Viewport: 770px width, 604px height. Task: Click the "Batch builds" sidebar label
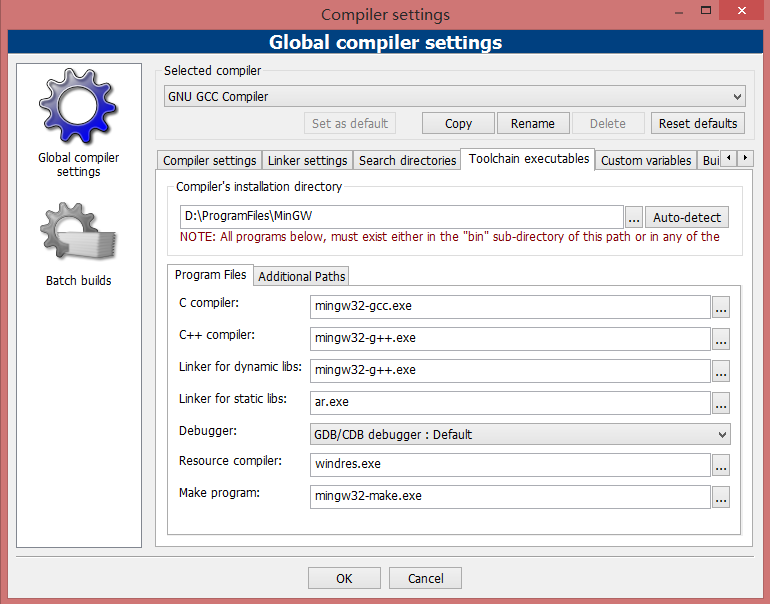(79, 280)
